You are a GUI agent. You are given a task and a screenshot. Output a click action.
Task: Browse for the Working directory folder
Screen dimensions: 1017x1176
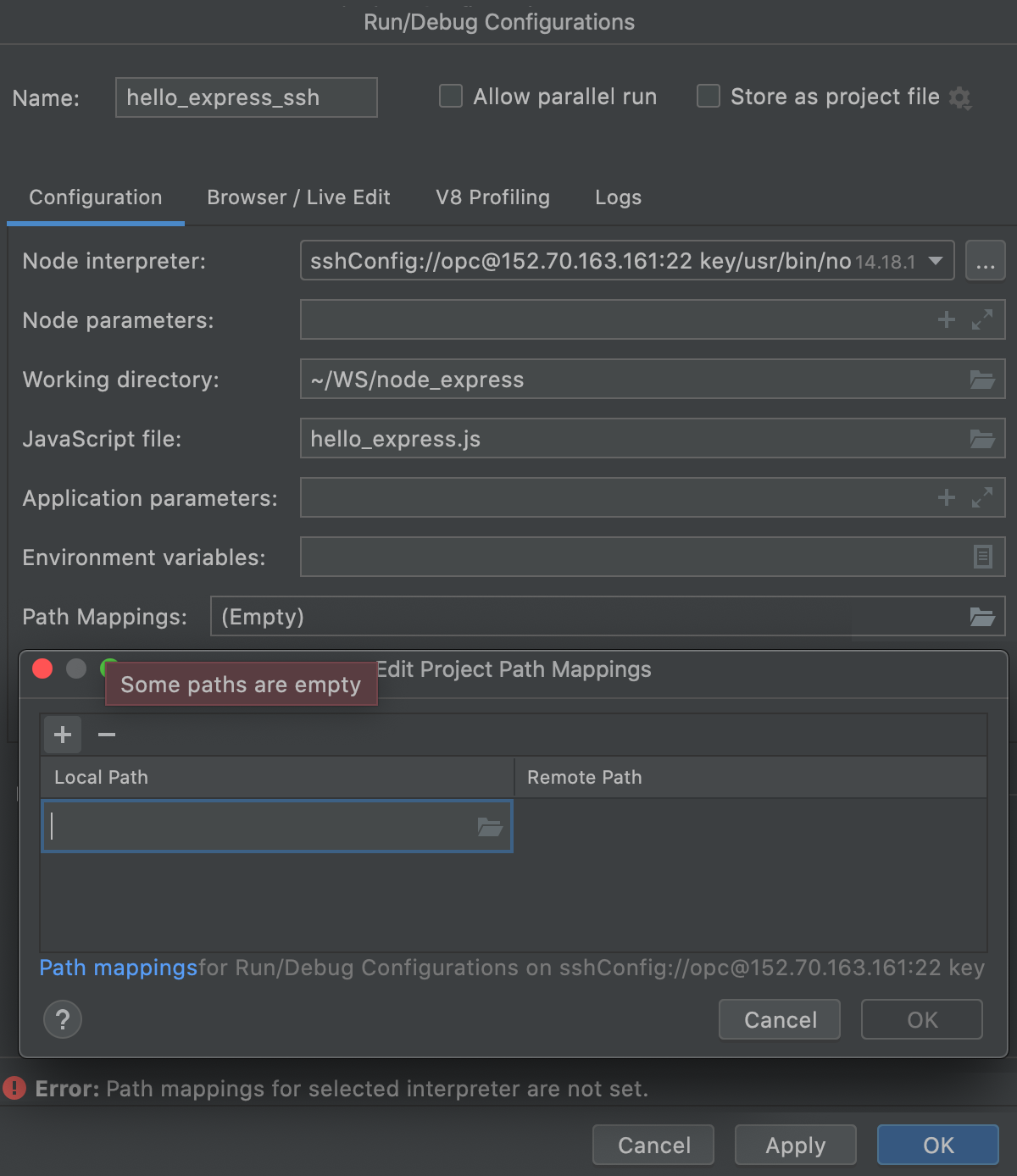(x=982, y=380)
